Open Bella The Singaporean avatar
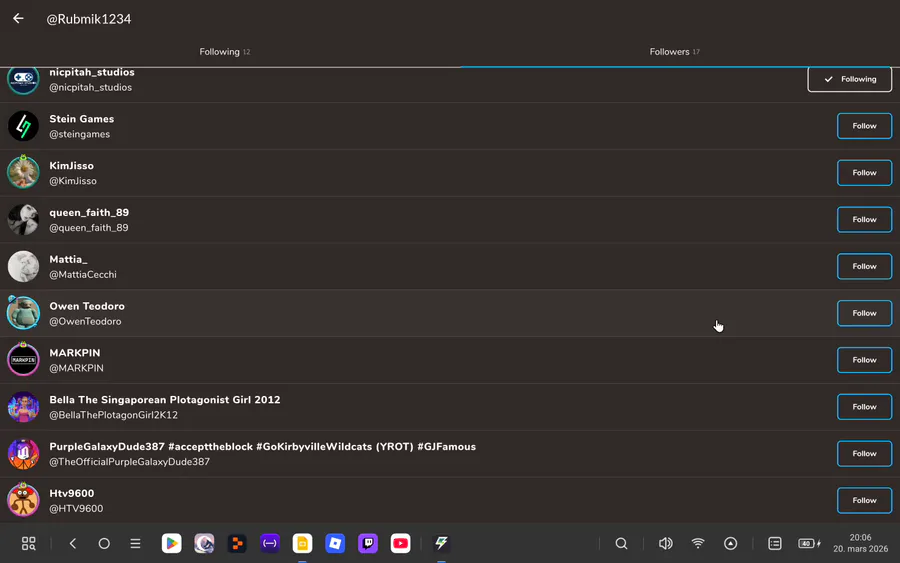The width and height of the screenshot is (900, 563). (x=23, y=406)
